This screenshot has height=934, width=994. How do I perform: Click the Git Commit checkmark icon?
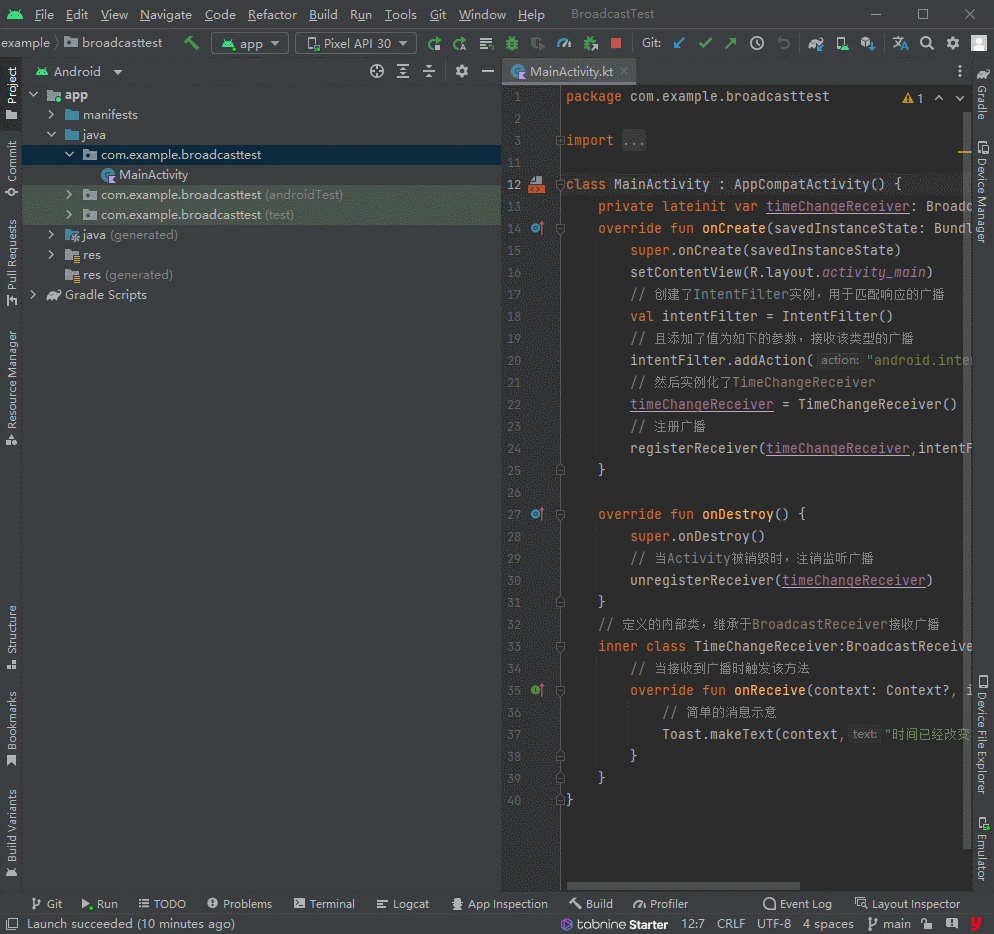point(705,43)
